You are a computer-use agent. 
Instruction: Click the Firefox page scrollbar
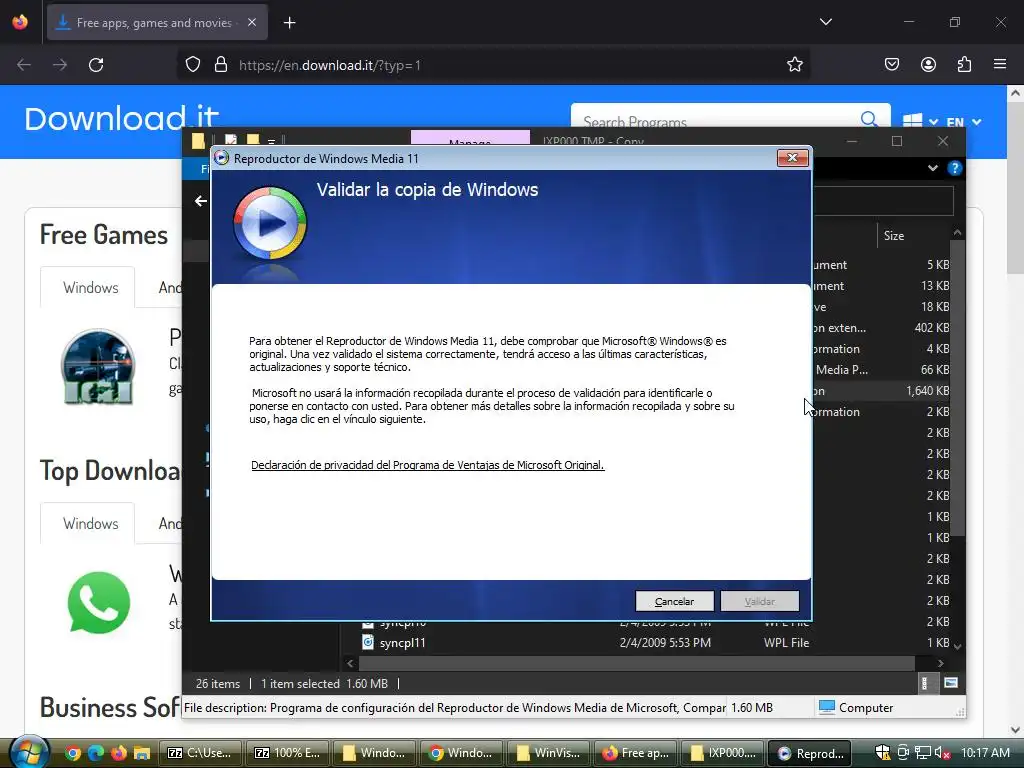[x=1015, y=189]
